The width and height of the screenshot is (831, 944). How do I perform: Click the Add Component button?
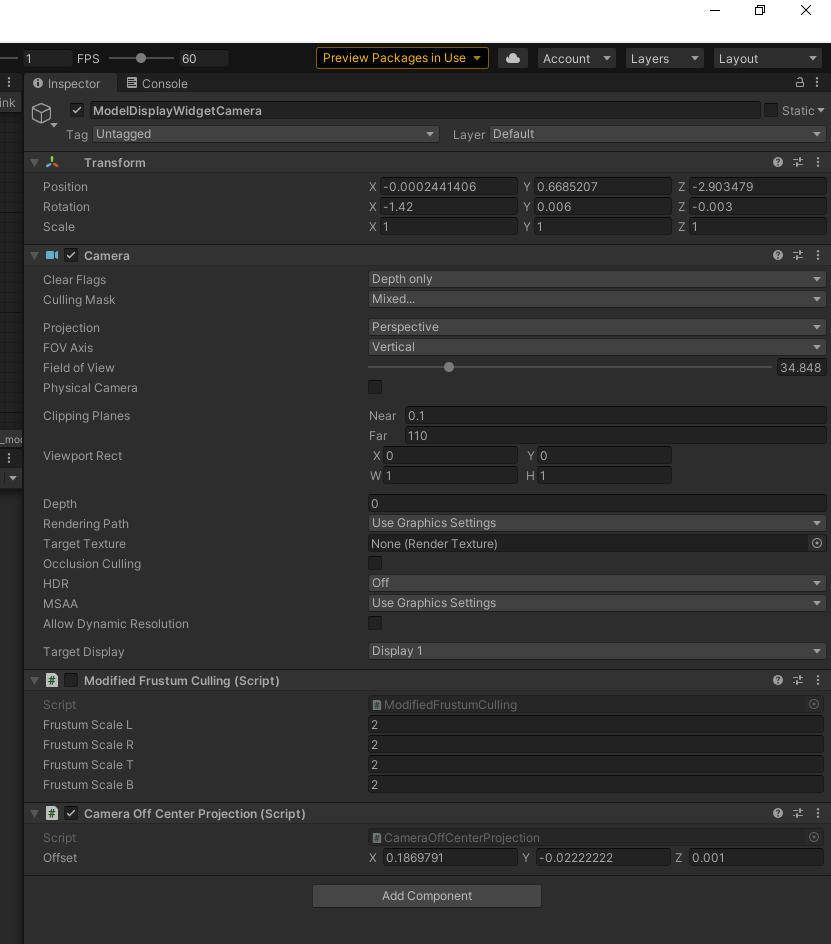click(x=427, y=896)
